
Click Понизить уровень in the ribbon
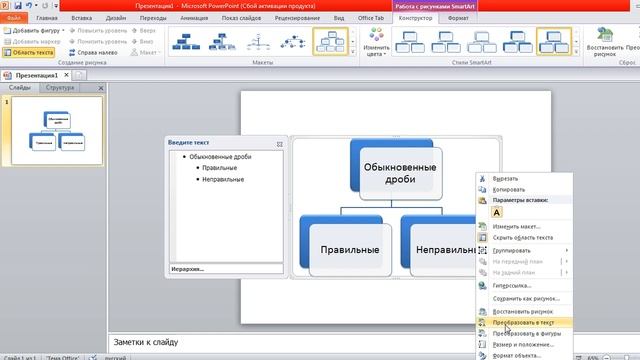(98, 42)
